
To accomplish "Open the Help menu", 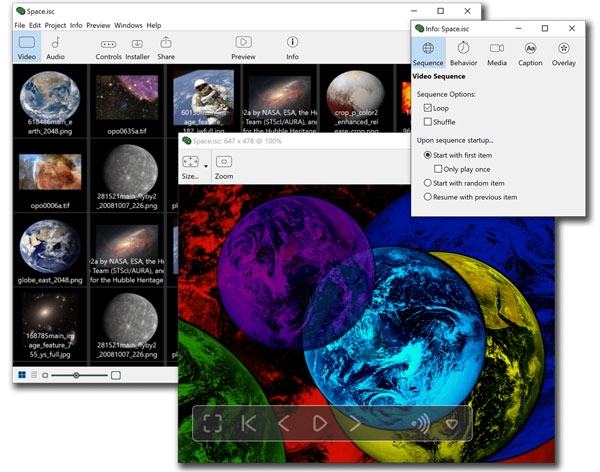I will click(x=154, y=25).
